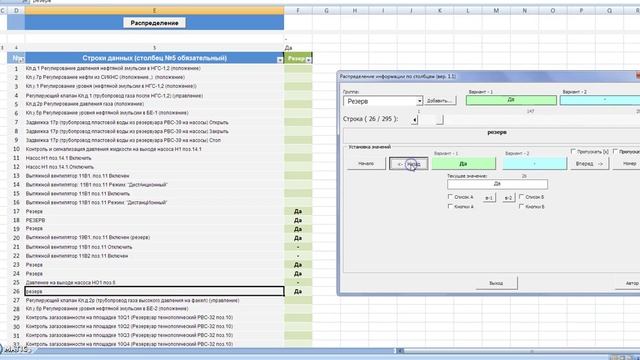Click cell 'Давление на выходе насоса НО1' row 25
Viewport: 640px width, 360px height.
154,282
